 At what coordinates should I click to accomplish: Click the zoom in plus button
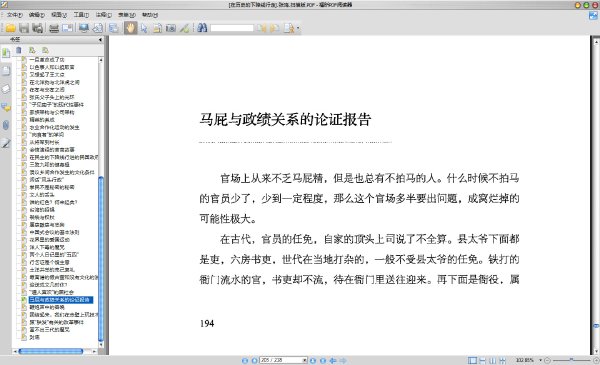(x=596, y=360)
